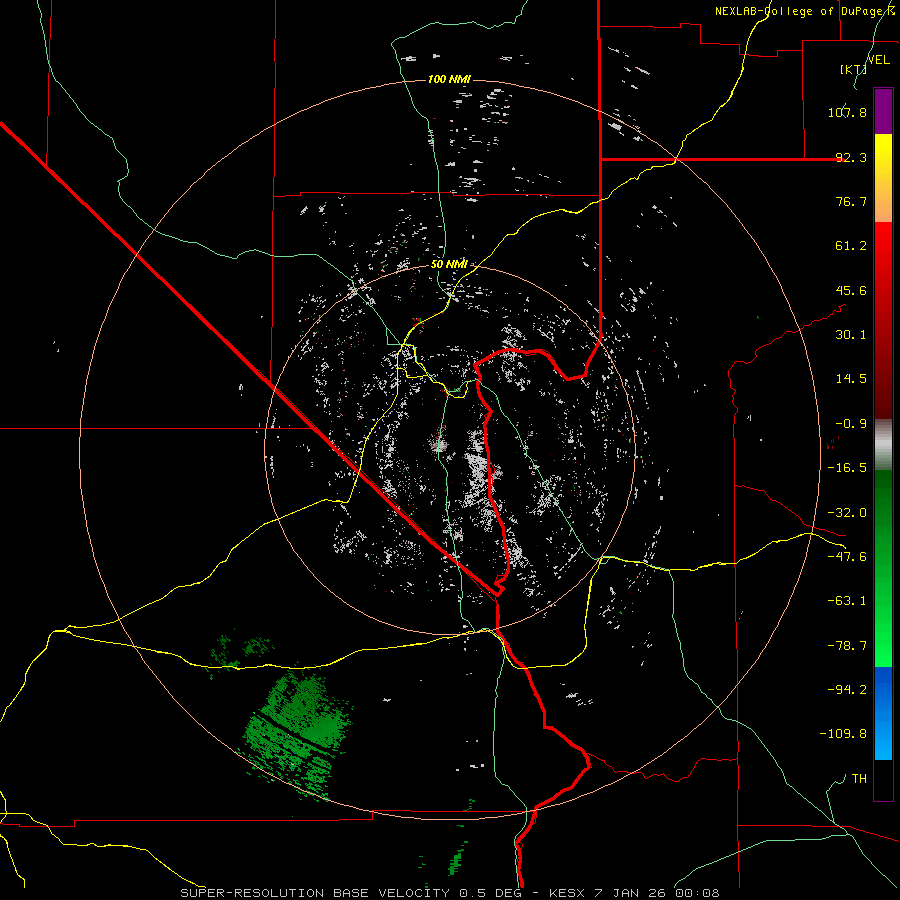Click the 61.2 velocity scale value
The width and height of the screenshot is (900, 900).
pyautogui.click(x=851, y=246)
